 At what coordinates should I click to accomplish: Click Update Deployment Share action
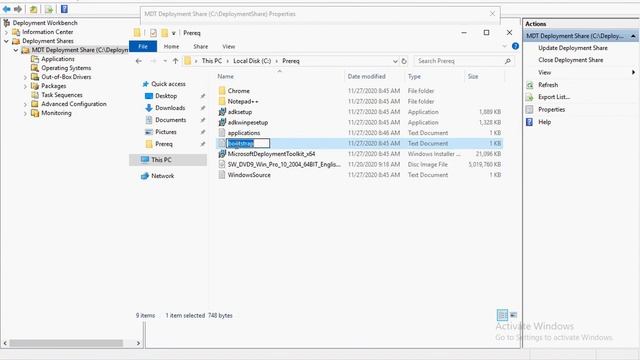[x=573, y=48]
